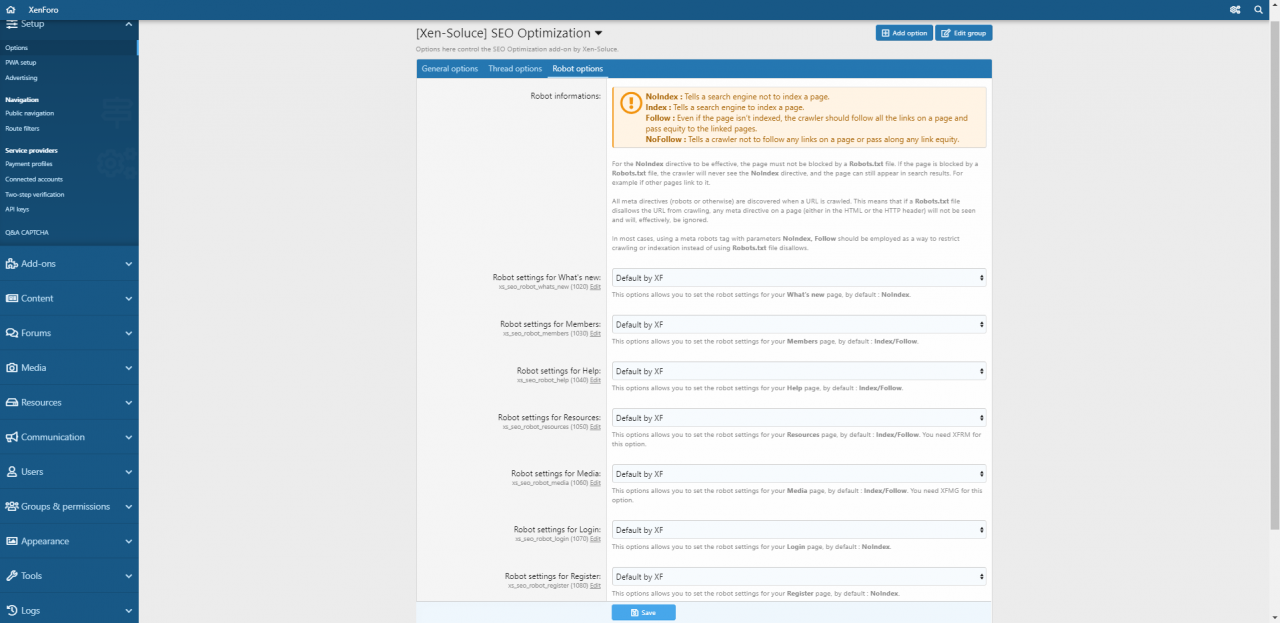The image size is (1280, 623).
Task: Edit xs_seo_robot_whats_new option link
Action: click(x=595, y=287)
